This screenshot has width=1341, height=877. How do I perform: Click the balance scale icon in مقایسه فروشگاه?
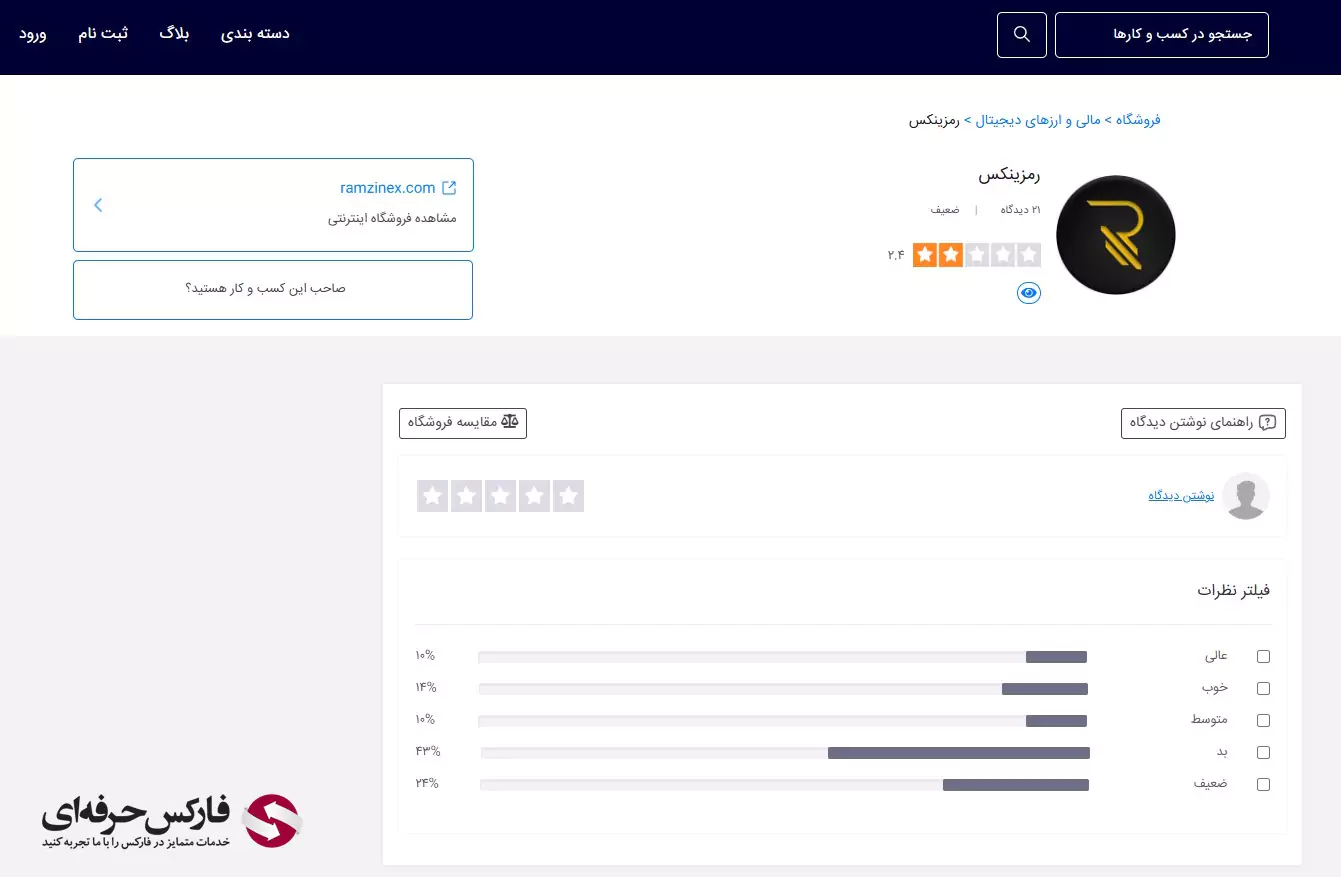(510, 422)
